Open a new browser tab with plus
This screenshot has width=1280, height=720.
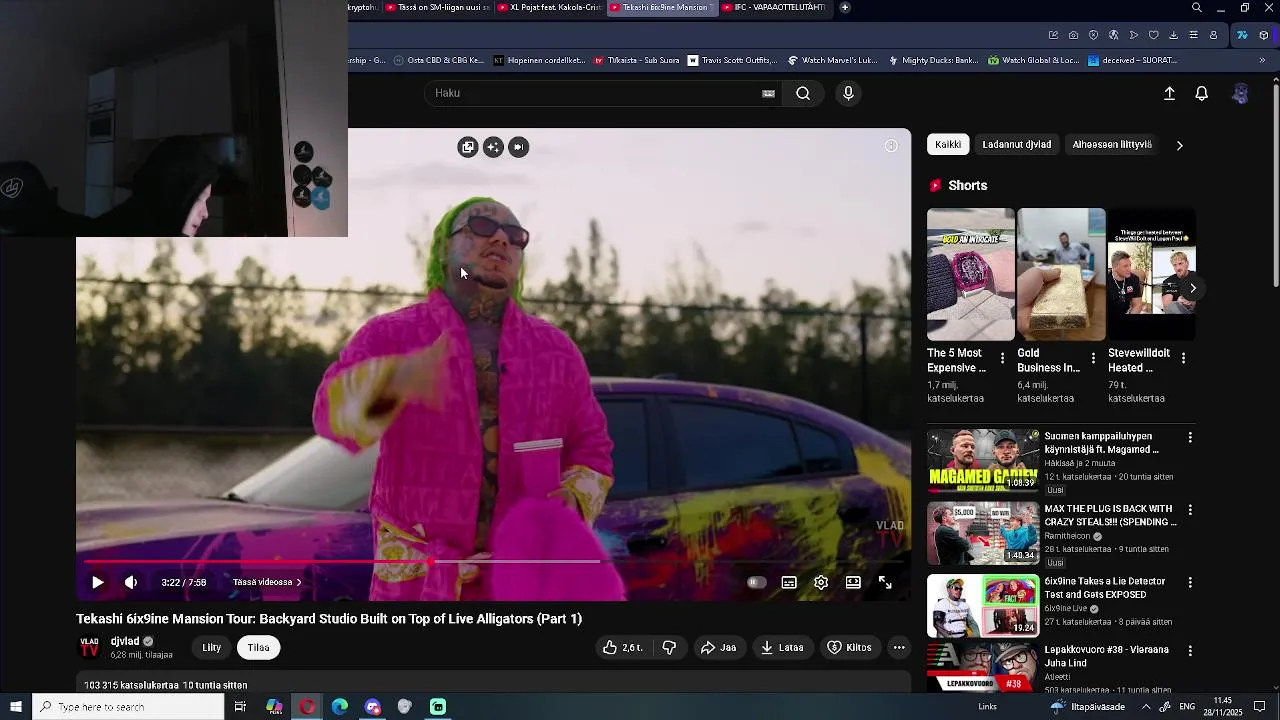pos(845,7)
